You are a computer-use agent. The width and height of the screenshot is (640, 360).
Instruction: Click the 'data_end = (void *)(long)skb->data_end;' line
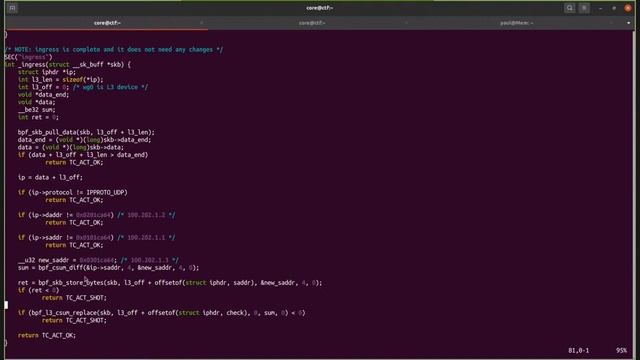[x=84, y=140]
